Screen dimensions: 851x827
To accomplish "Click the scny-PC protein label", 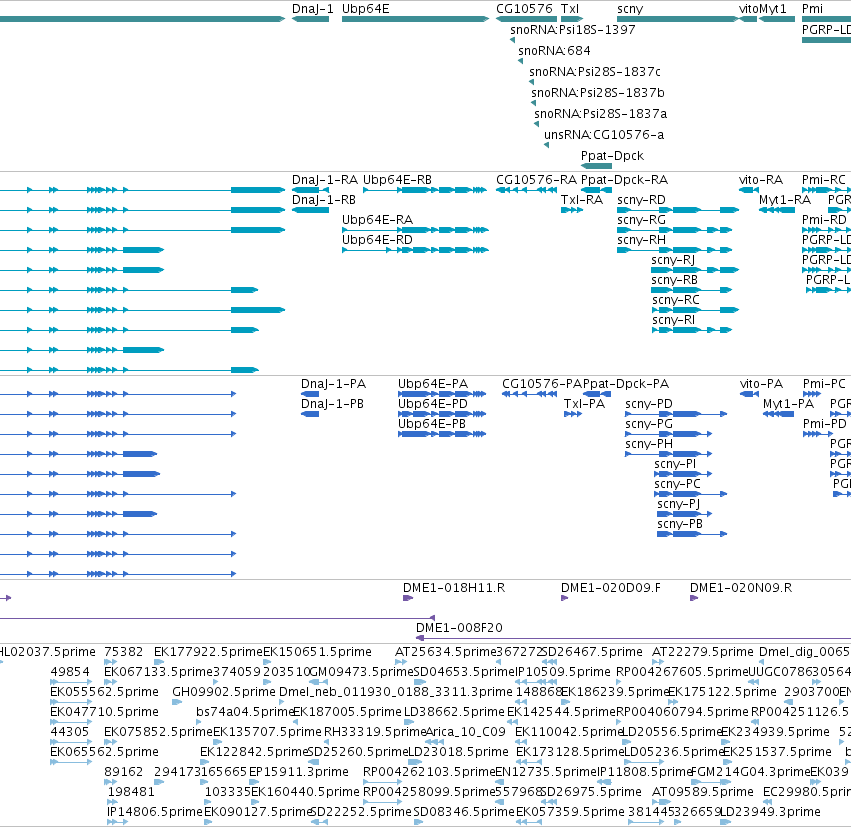I will pyautogui.click(x=677, y=485).
